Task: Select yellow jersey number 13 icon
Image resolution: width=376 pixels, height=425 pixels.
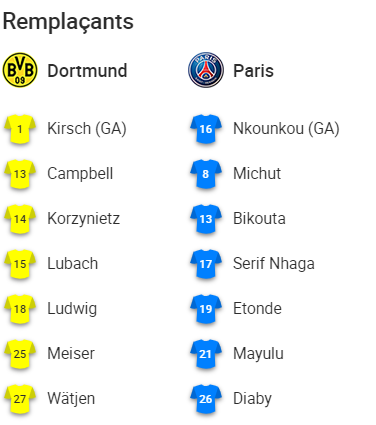Action: coord(20,174)
